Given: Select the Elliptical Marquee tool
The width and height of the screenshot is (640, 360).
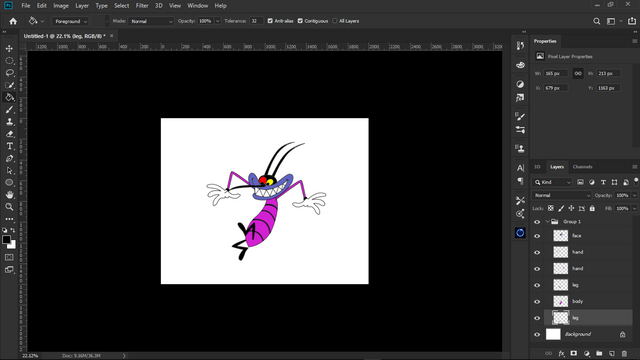Looking at the screenshot, I should 9,61.
